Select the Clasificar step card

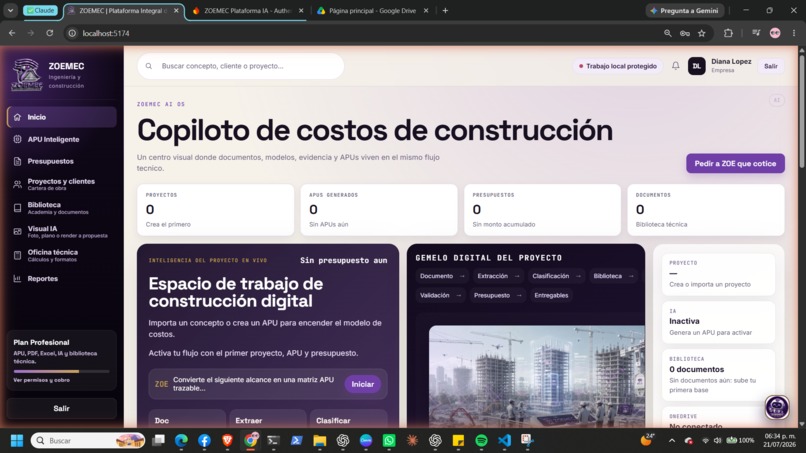(349, 419)
